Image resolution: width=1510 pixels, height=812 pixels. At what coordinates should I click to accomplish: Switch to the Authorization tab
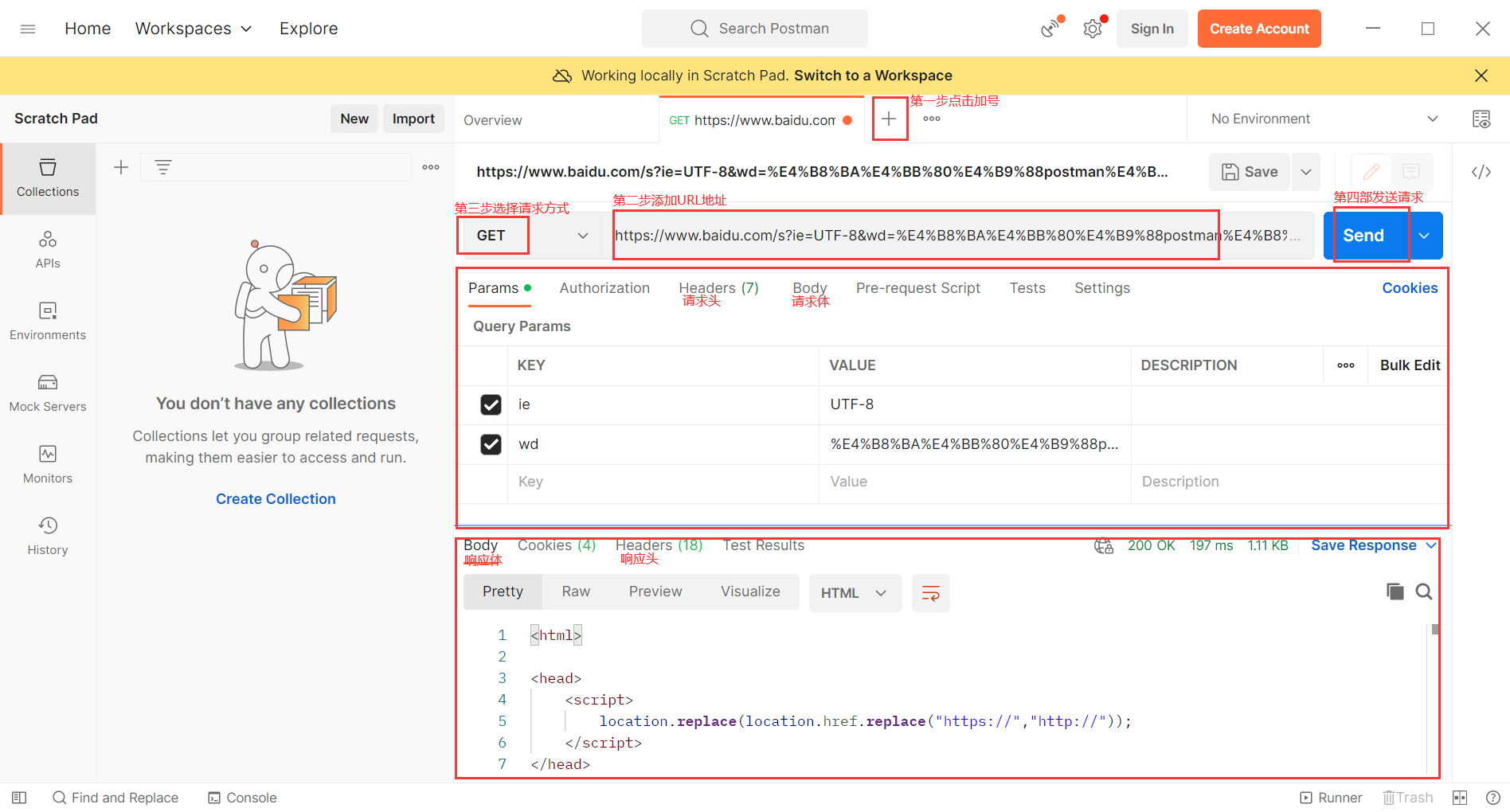pos(604,288)
